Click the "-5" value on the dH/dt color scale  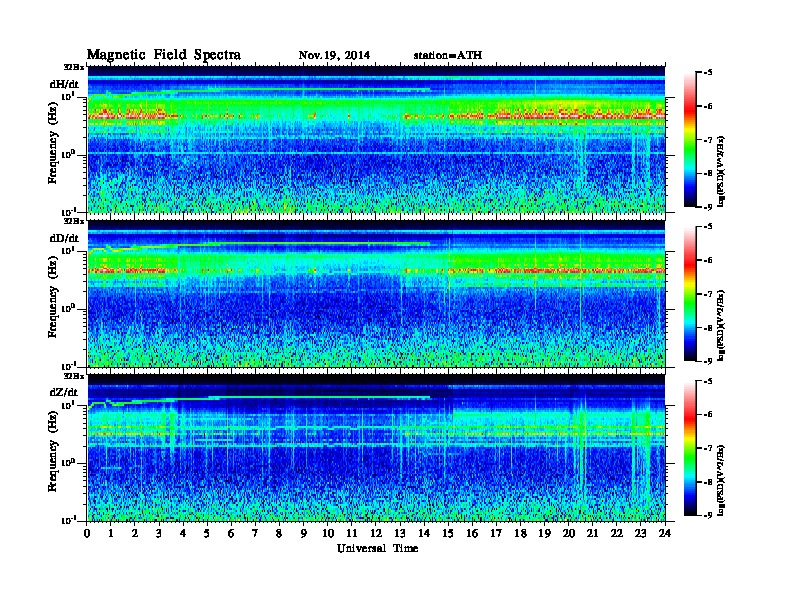(x=708, y=72)
